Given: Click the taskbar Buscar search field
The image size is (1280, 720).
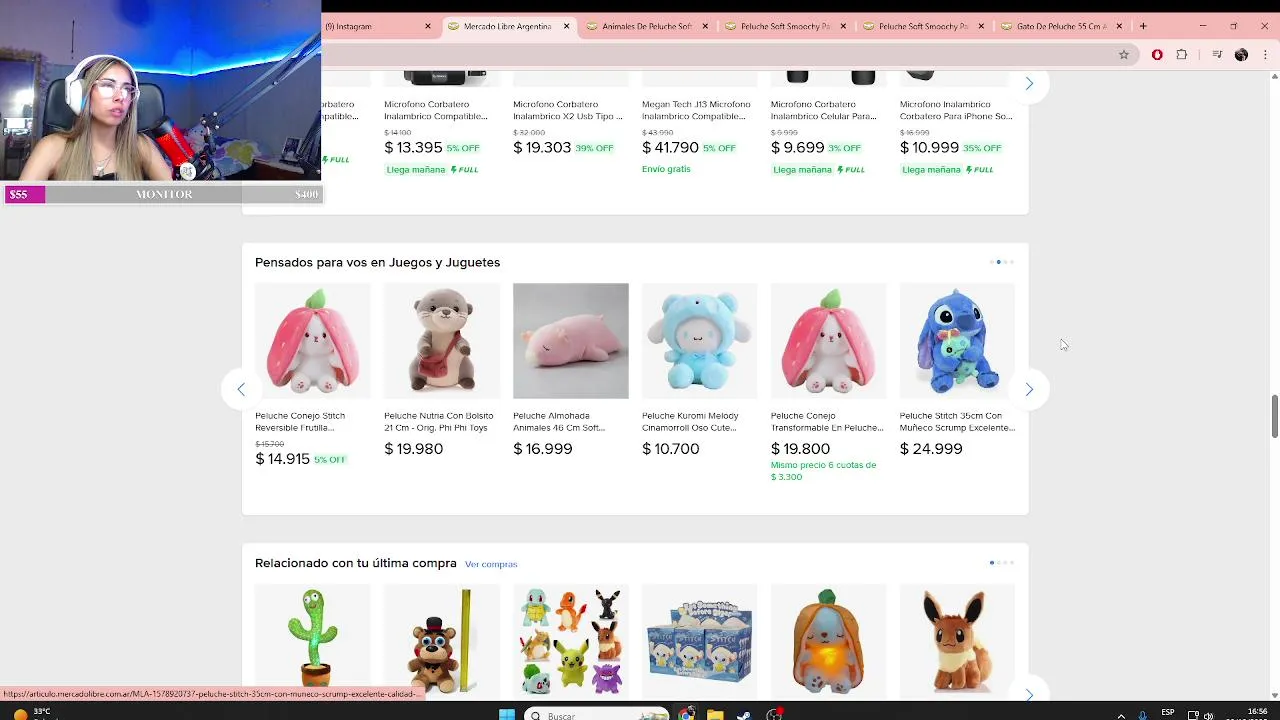Looking at the screenshot, I should pos(595,714).
